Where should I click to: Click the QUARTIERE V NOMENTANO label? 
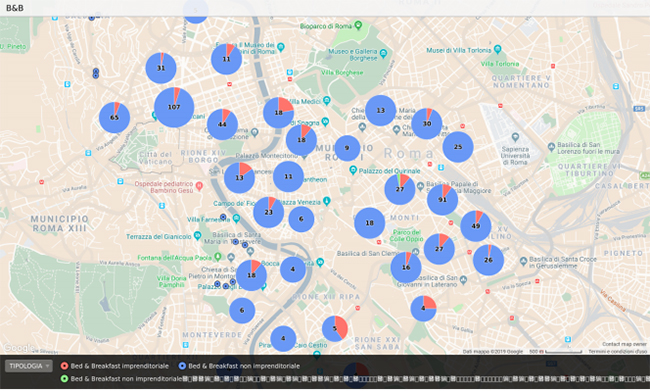521,81
